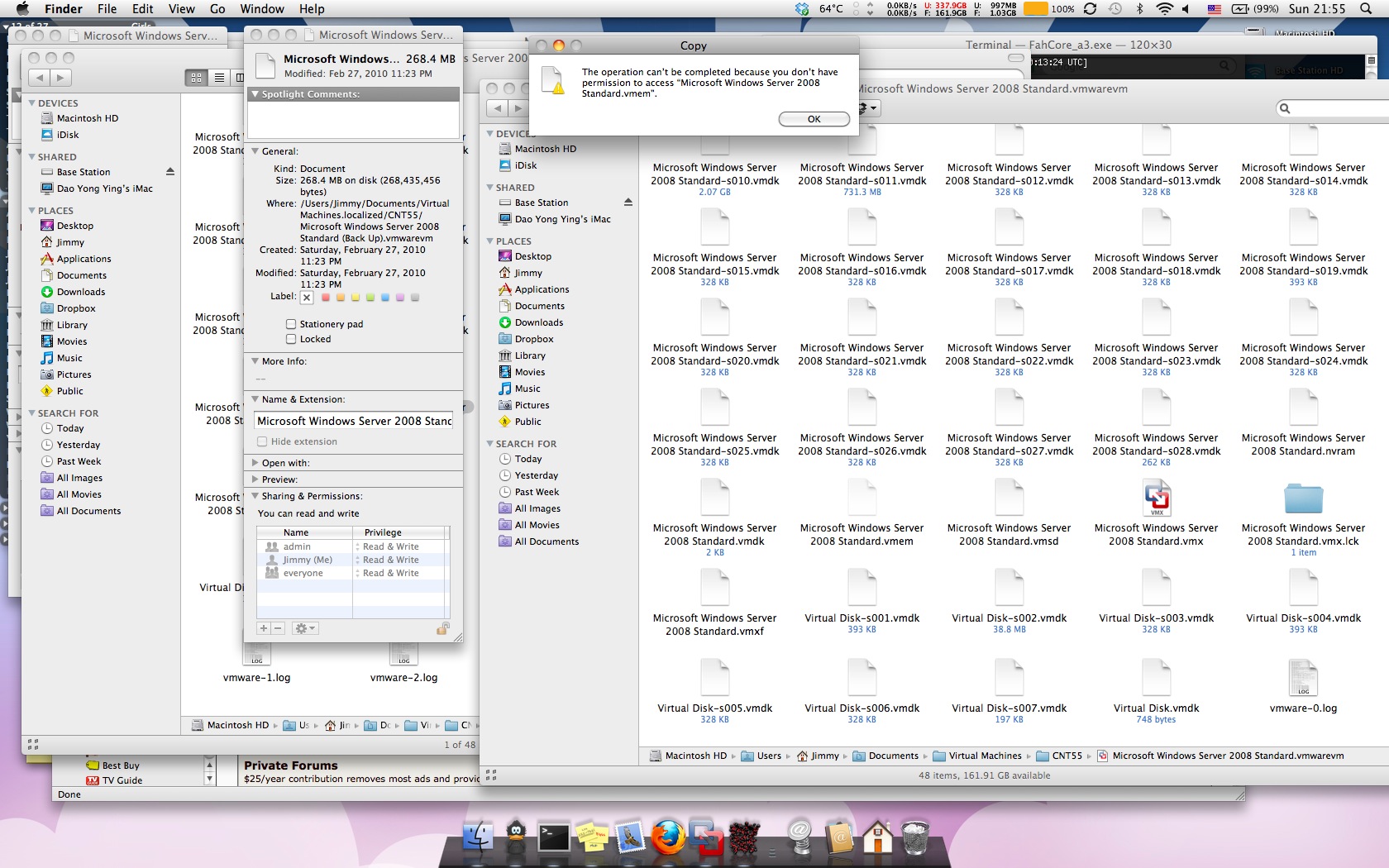Open the permissions gear action menu
Image resolution: width=1389 pixels, height=868 pixels.
click(x=304, y=628)
